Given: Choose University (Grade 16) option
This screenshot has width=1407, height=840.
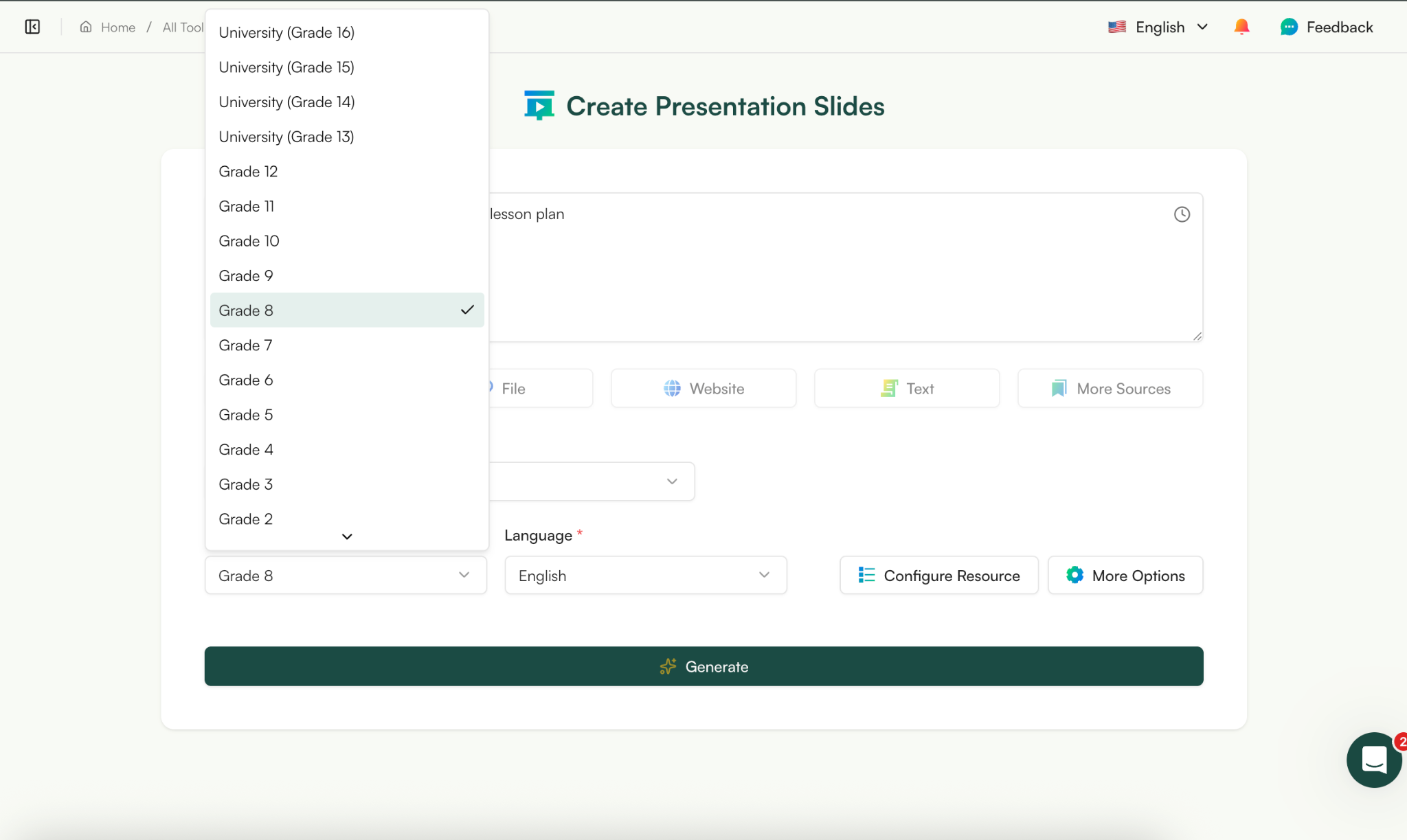Looking at the screenshot, I should [286, 32].
